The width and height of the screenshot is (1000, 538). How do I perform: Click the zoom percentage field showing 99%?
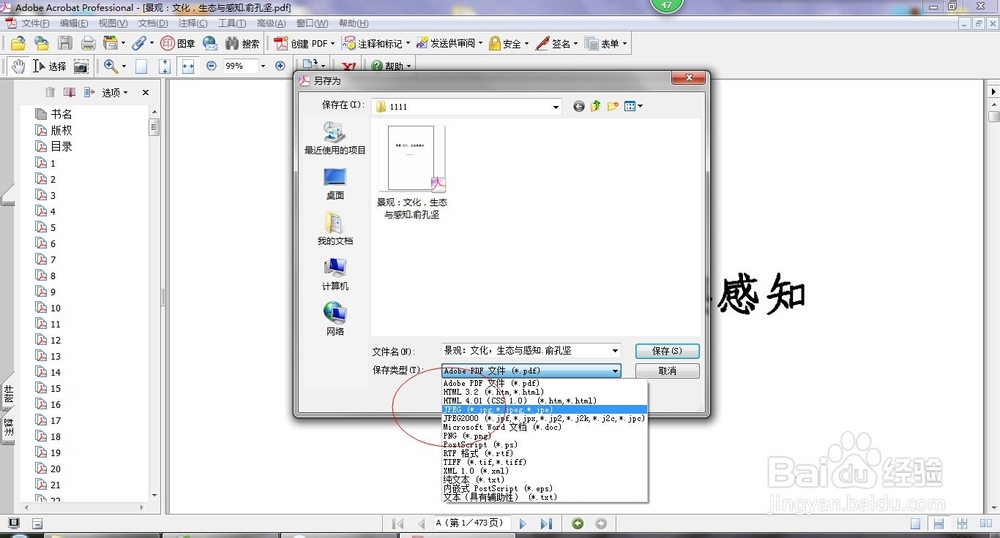[241, 66]
